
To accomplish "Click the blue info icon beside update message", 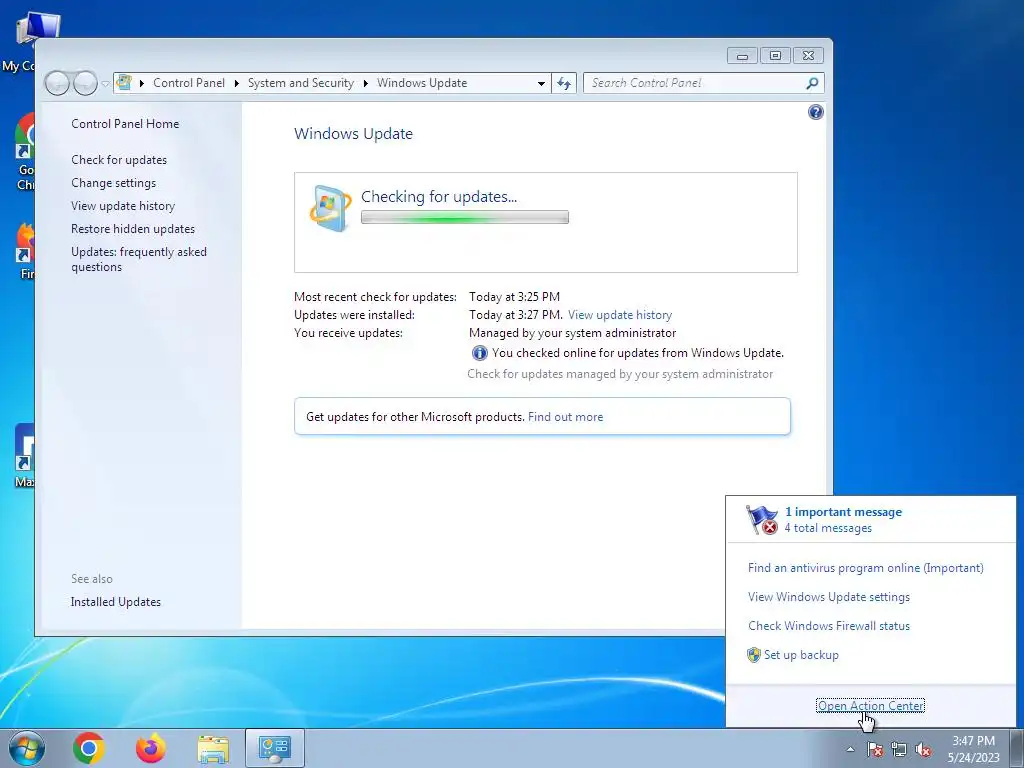I will point(479,353).
